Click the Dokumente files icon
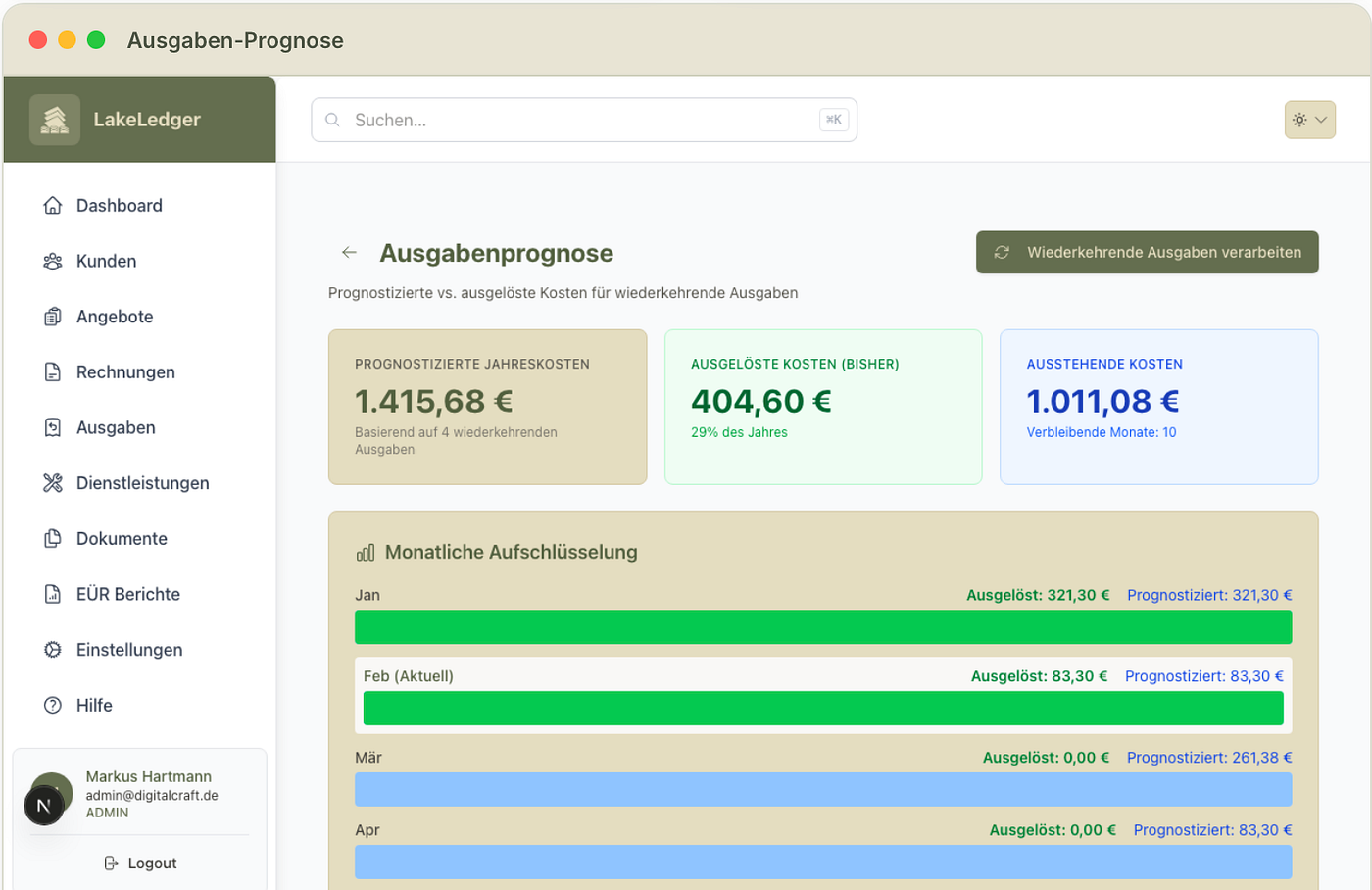 [x=53, y=538]
